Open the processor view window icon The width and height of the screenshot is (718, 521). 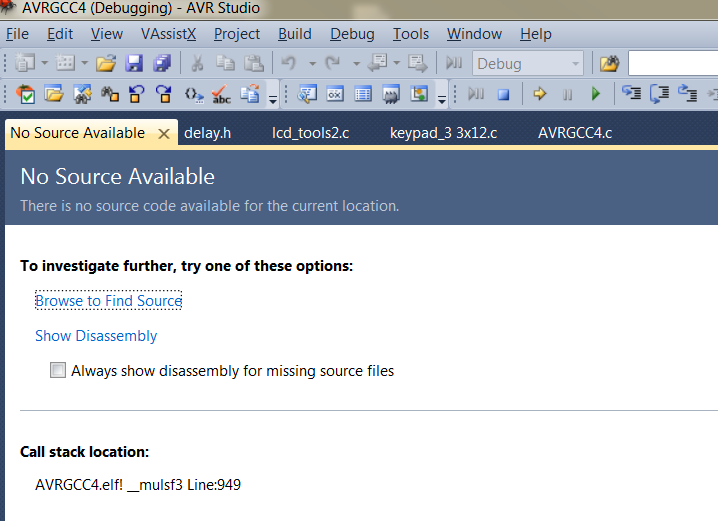(x=419, y=94)
